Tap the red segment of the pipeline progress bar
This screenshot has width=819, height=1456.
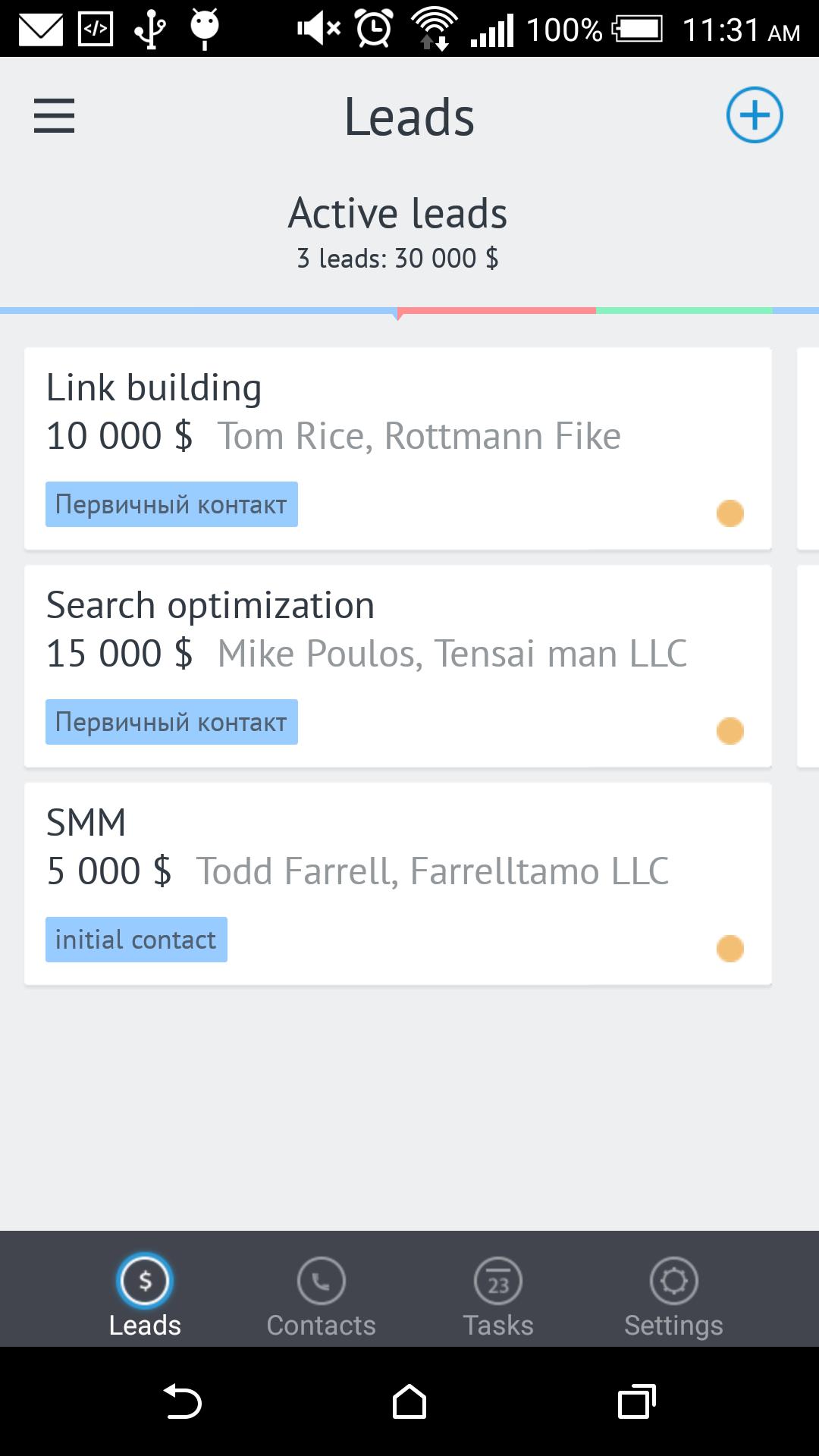coord(497,309)
